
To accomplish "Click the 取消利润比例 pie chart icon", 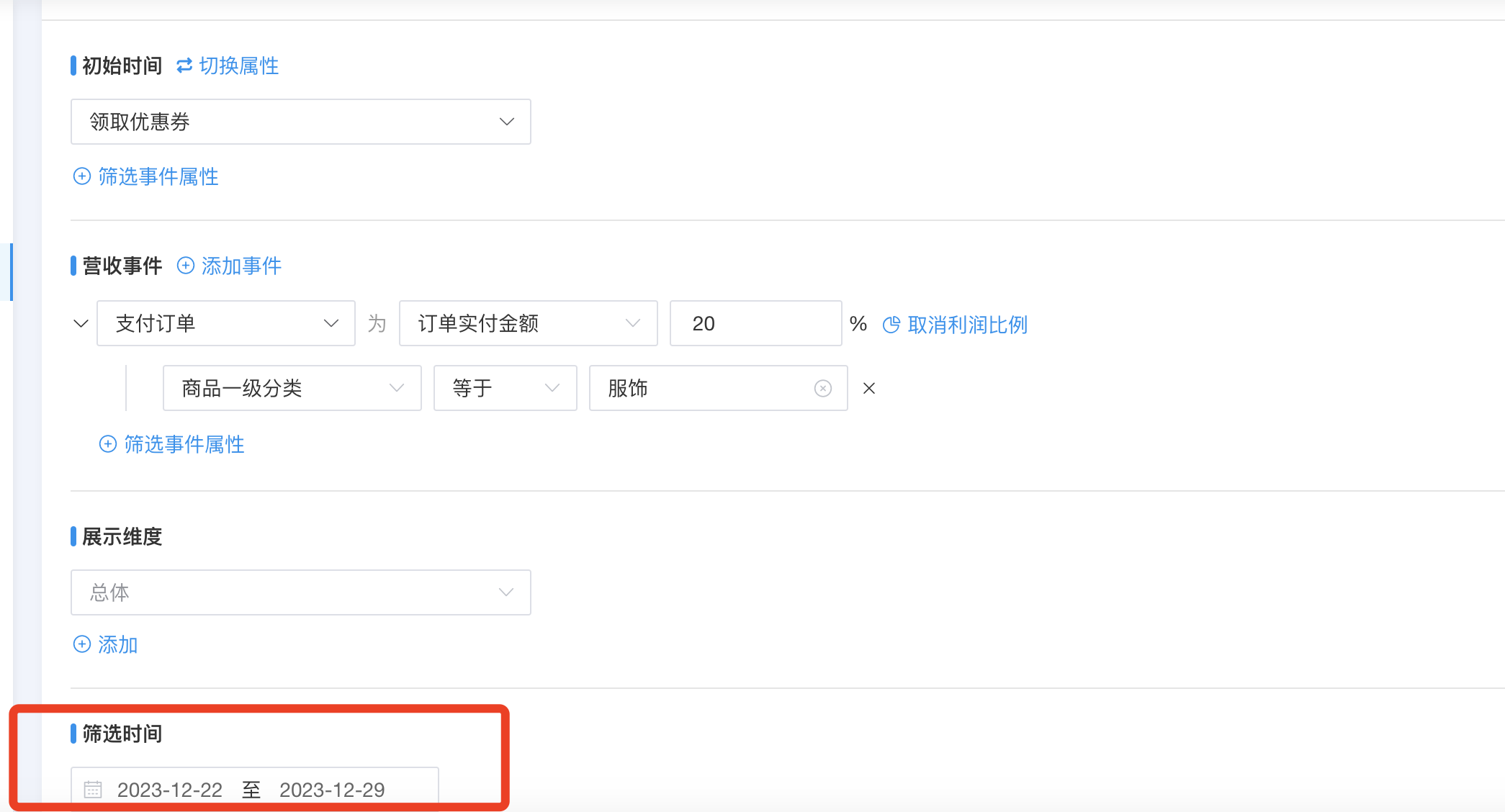I will point(891,325).
